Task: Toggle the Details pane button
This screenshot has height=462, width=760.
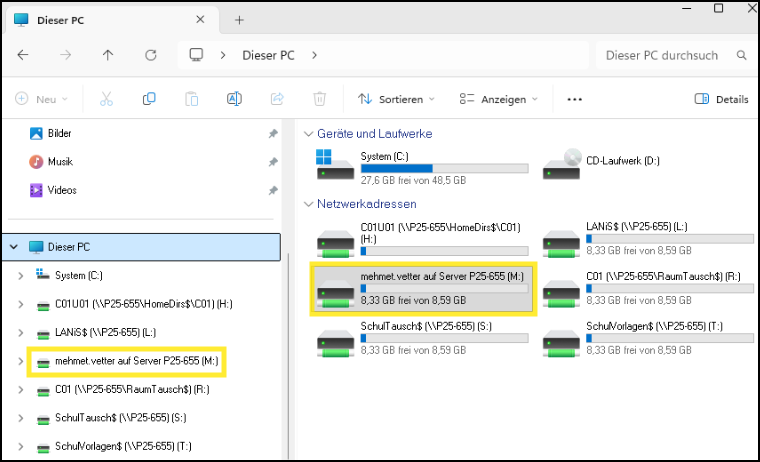Action: pos(721,99)
